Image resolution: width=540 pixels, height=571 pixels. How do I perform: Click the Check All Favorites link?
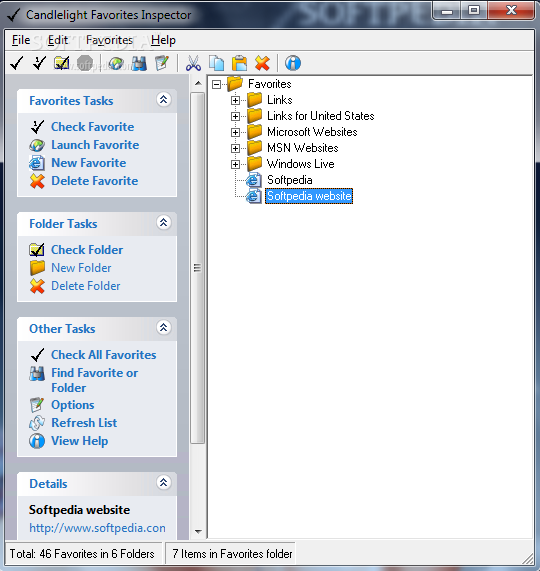104,355
